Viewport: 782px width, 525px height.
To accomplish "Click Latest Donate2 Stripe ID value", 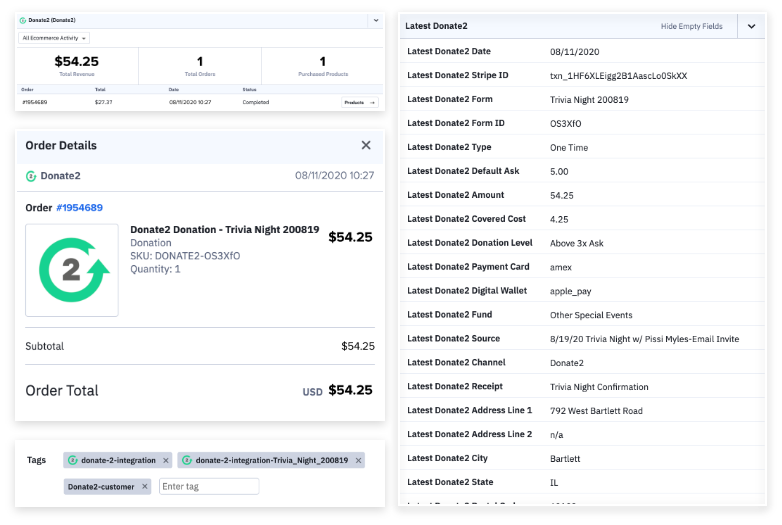I will 618,76.
